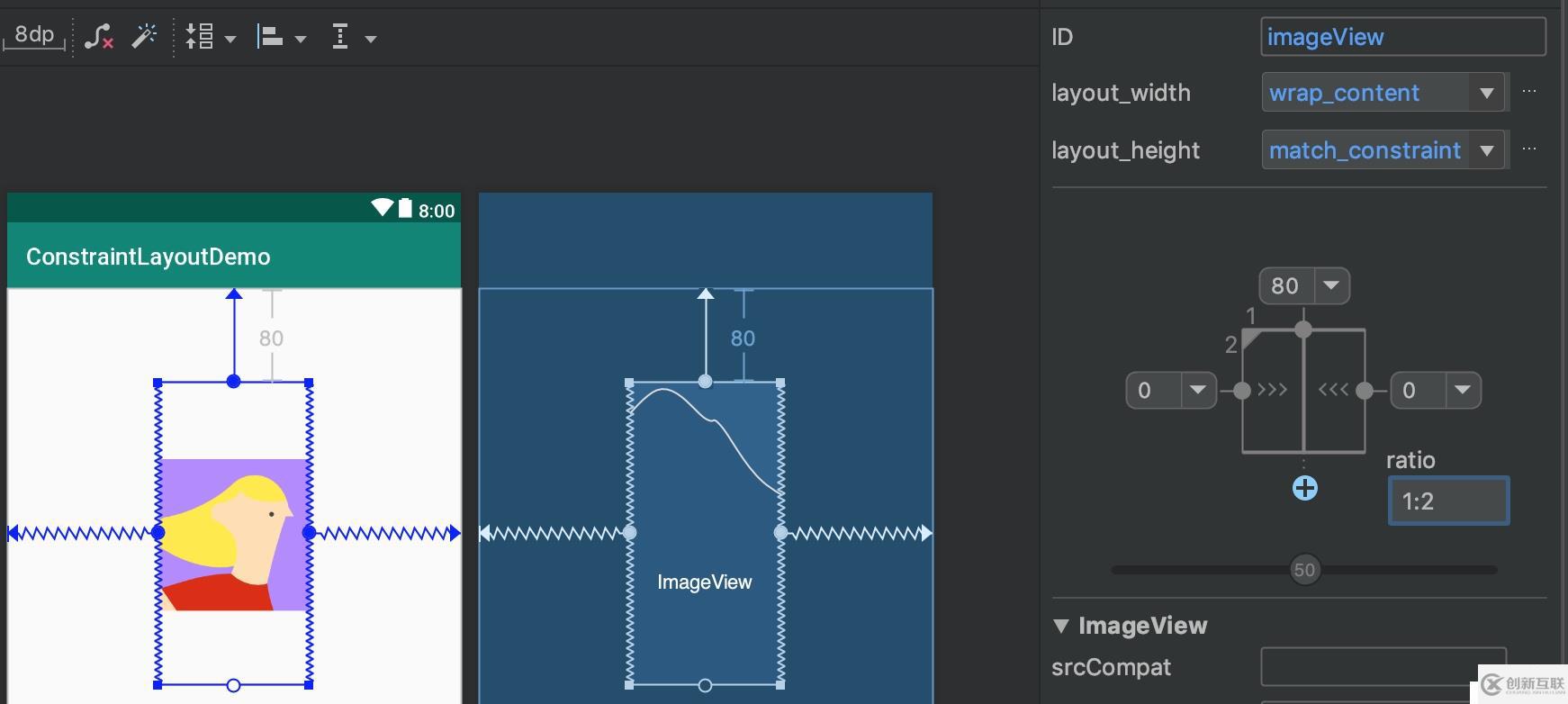Screen dimensions: 1568x704
Task: Toggle right inner width mode chevrons
Action: click(1333, 390)
